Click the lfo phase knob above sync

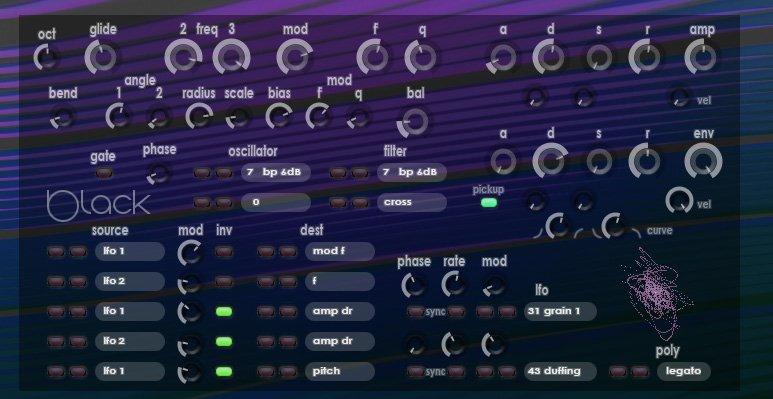coord(414,286)
